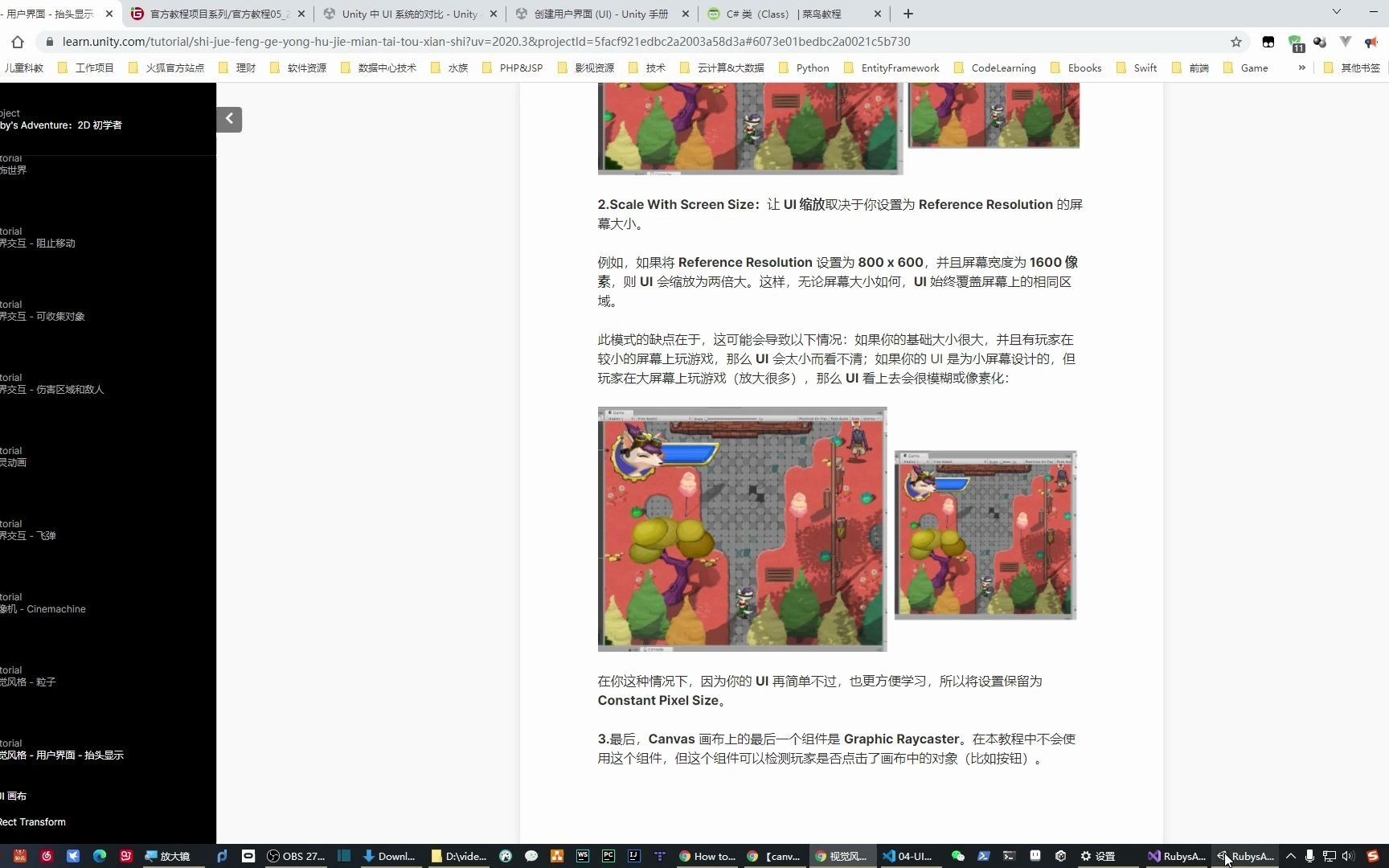Screen dimensions: 1389x868
Task: Open the 放大镜 magnifier app in taskbar
Action: [167, 856]
